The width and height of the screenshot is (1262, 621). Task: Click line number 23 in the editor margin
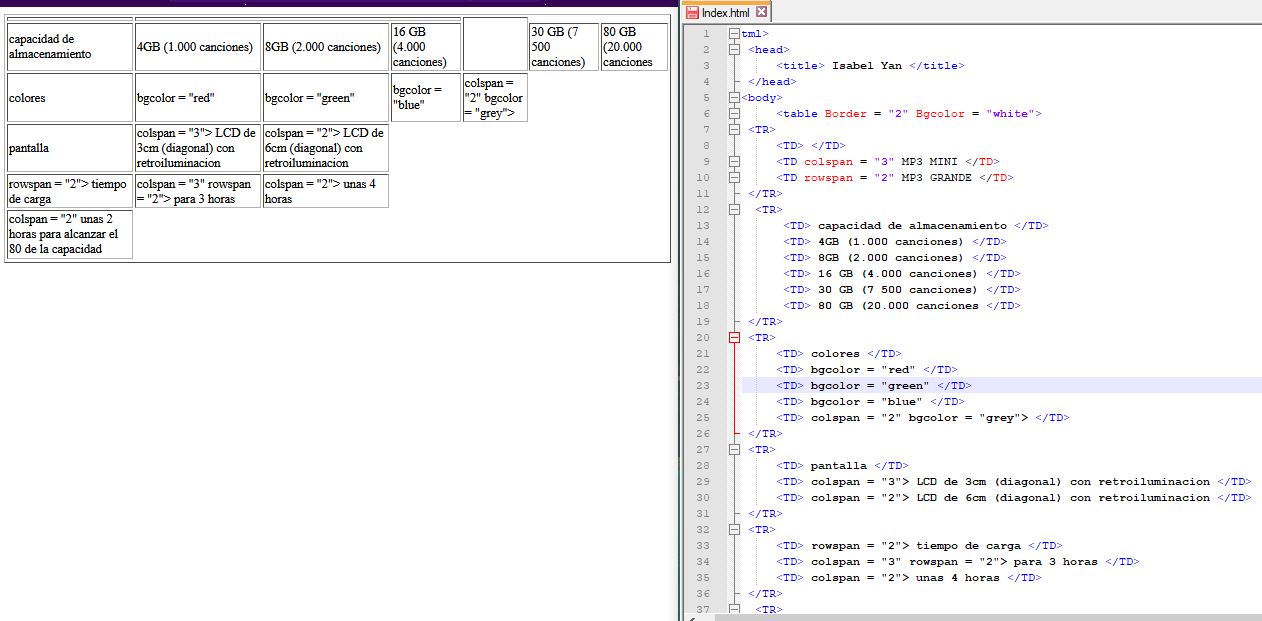(703, 385)
